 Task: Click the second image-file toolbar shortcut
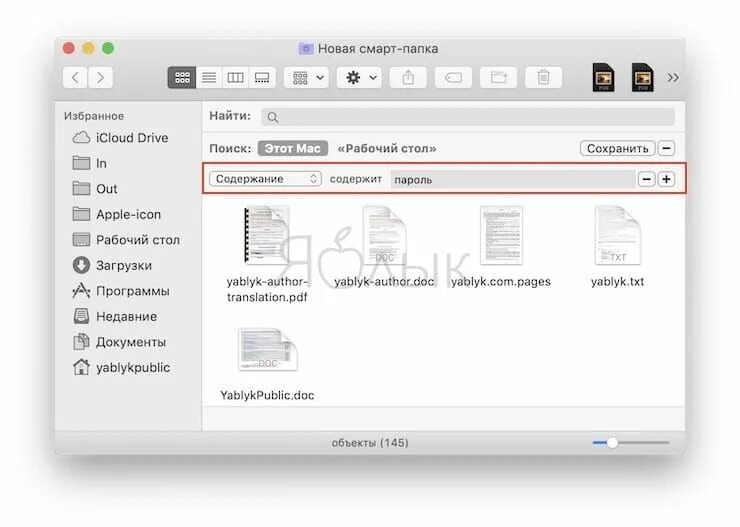click(643, 77)
